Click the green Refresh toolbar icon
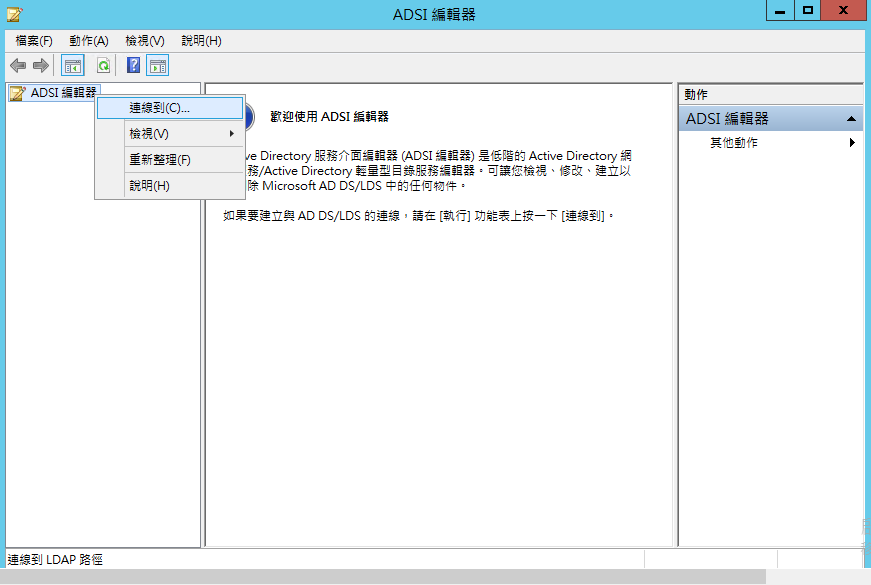The image size is (871, 585). tap(103, 66)
